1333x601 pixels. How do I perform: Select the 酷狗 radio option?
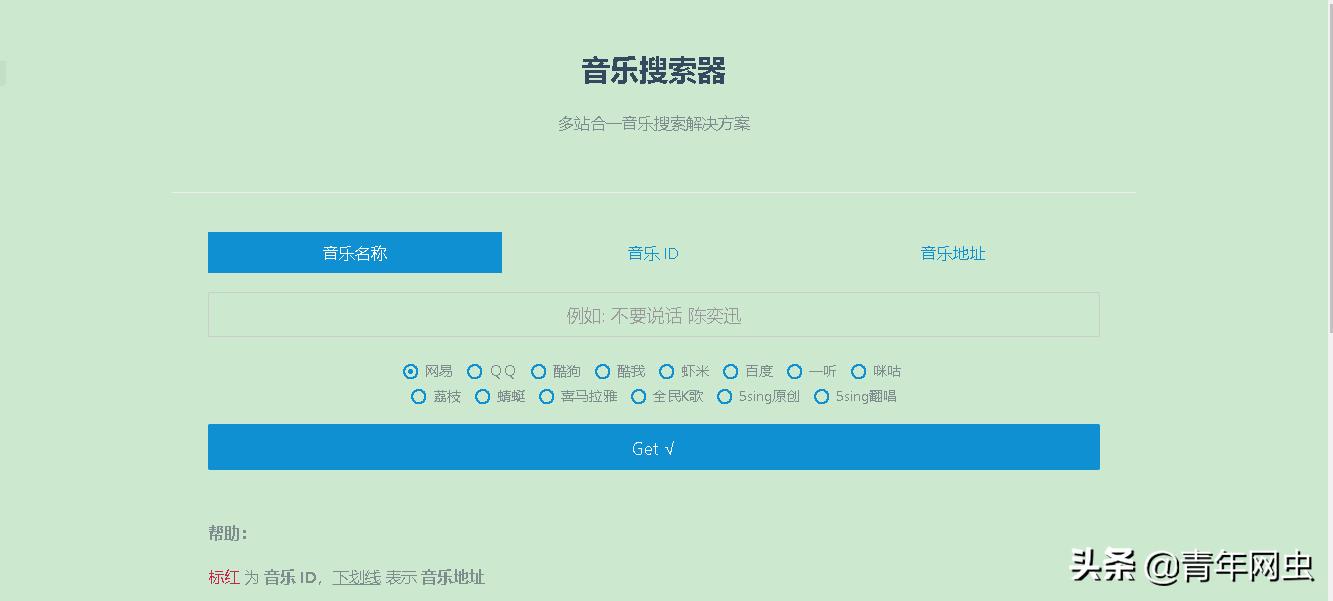tap(539, 371)
